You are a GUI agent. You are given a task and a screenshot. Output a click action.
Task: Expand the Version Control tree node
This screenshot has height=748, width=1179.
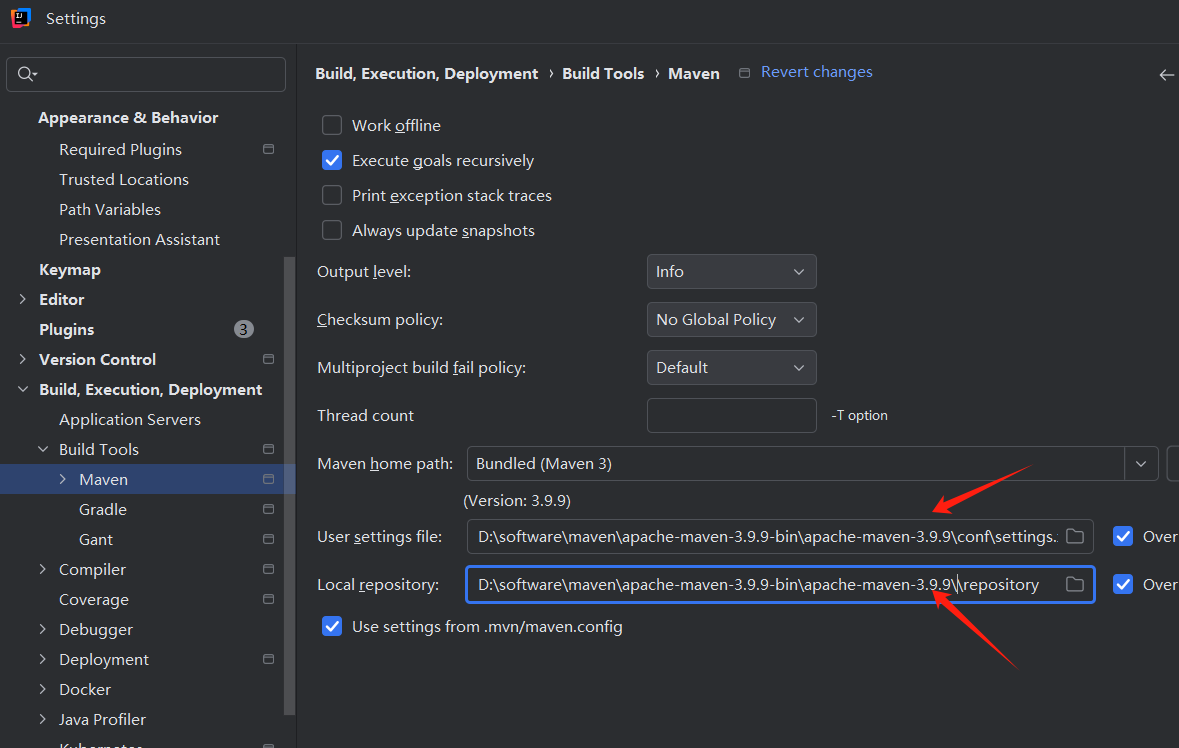23,359
